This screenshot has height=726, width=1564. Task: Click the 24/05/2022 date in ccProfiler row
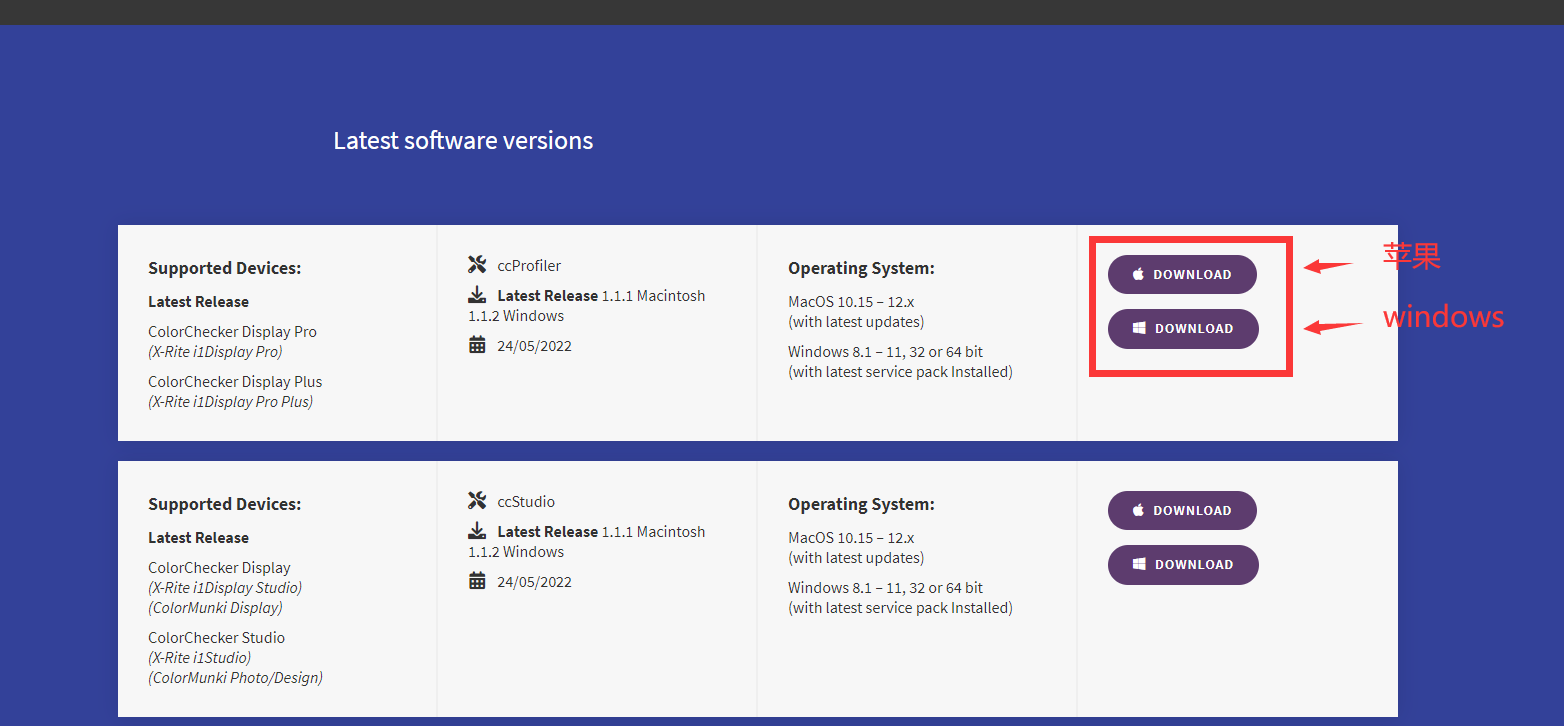tap(534, 346)
